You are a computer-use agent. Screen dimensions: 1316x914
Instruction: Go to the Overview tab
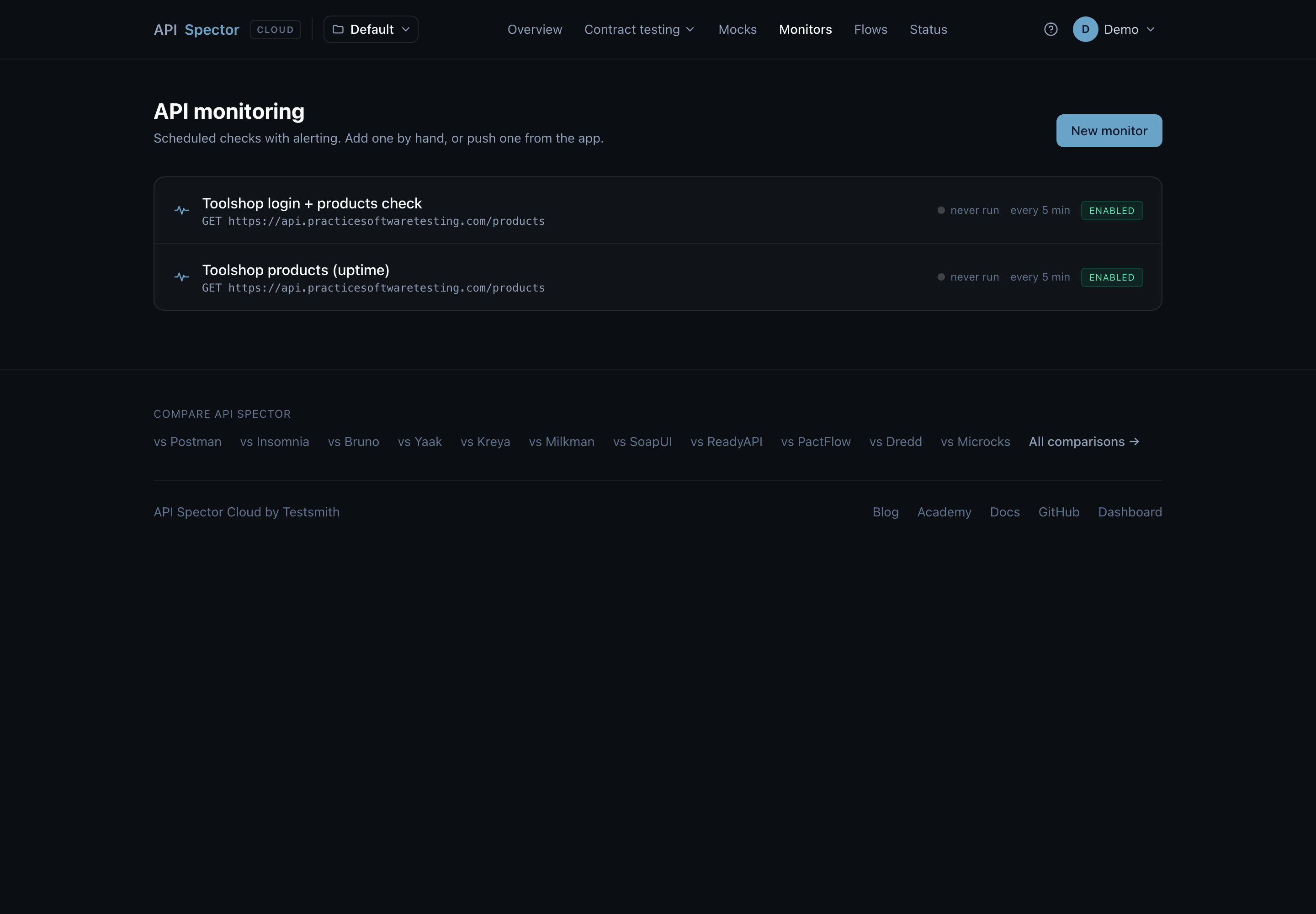[x=535, y=29]
